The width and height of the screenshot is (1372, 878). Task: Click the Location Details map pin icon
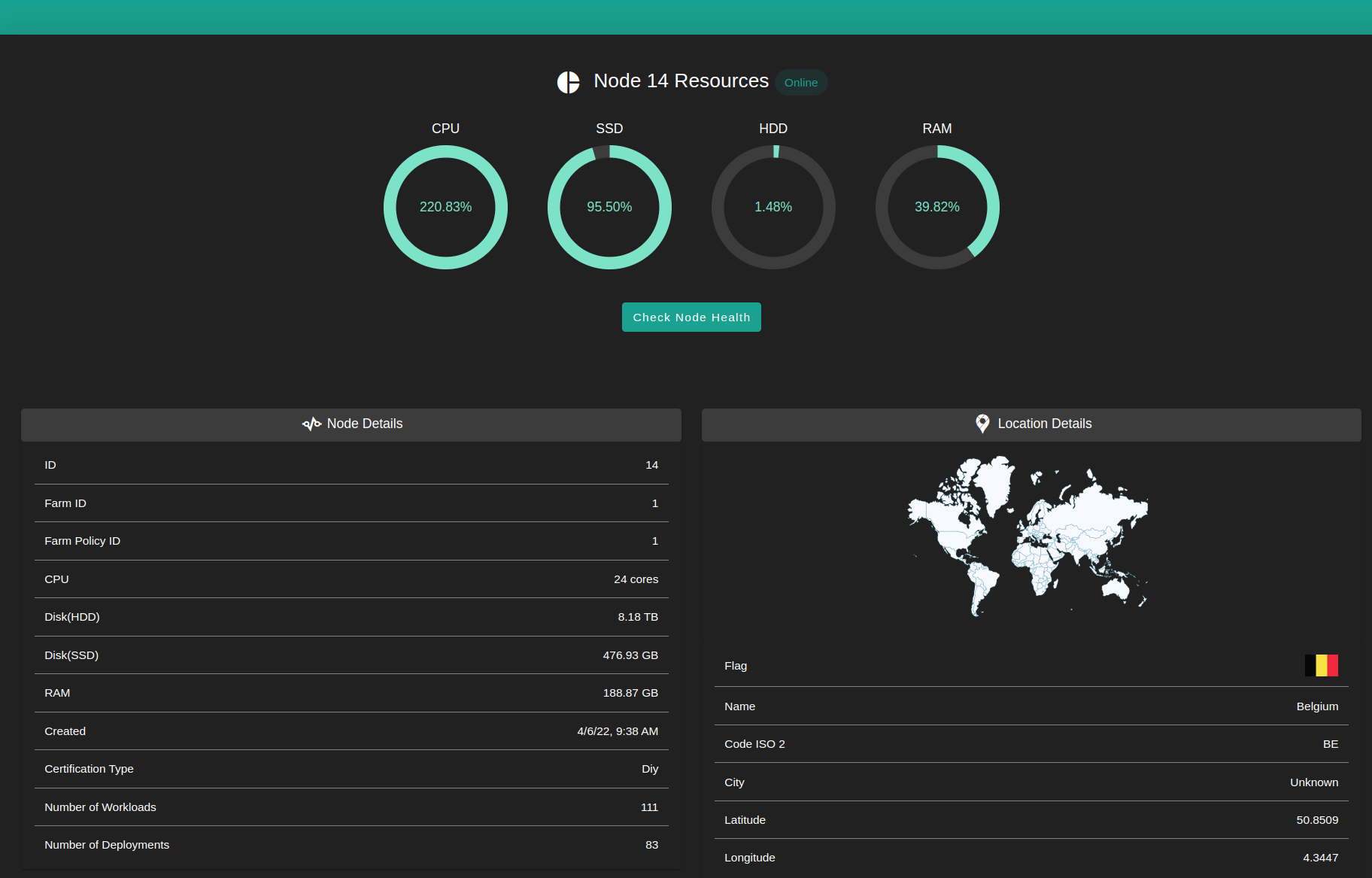click(x=982, y=424)
